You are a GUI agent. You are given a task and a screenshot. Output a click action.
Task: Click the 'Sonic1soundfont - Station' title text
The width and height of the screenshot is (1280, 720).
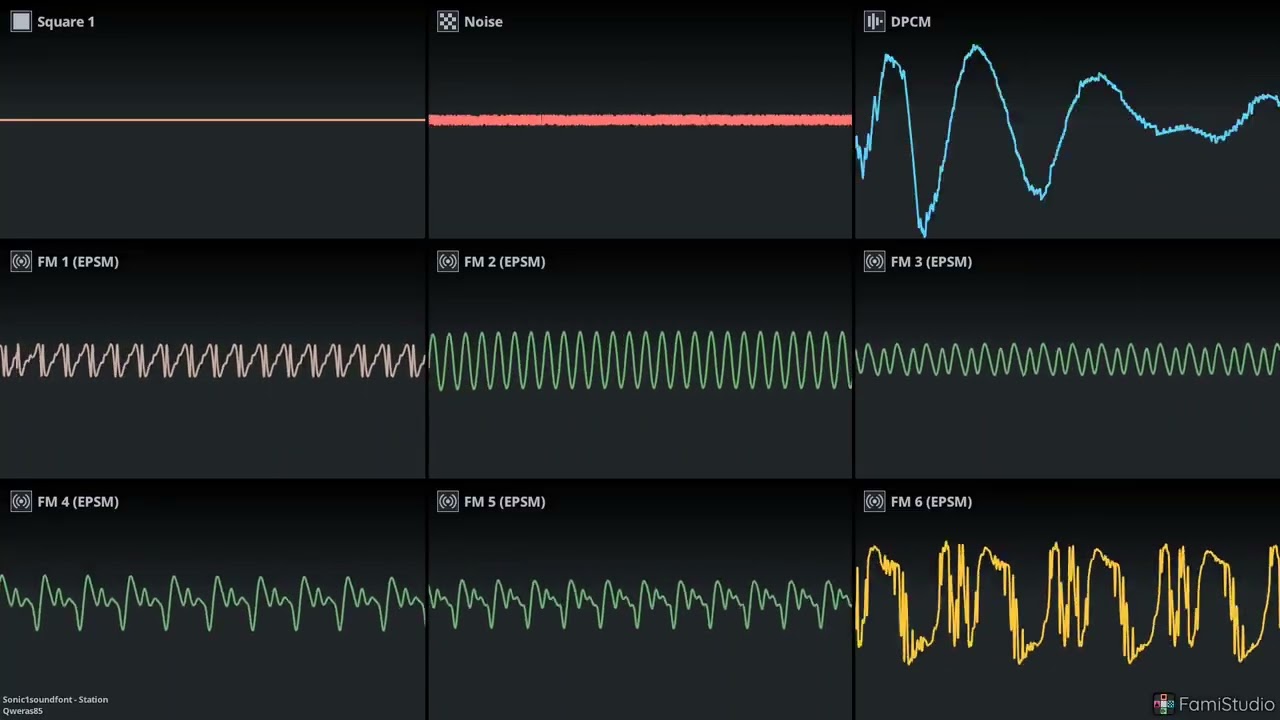click(55, 699)
